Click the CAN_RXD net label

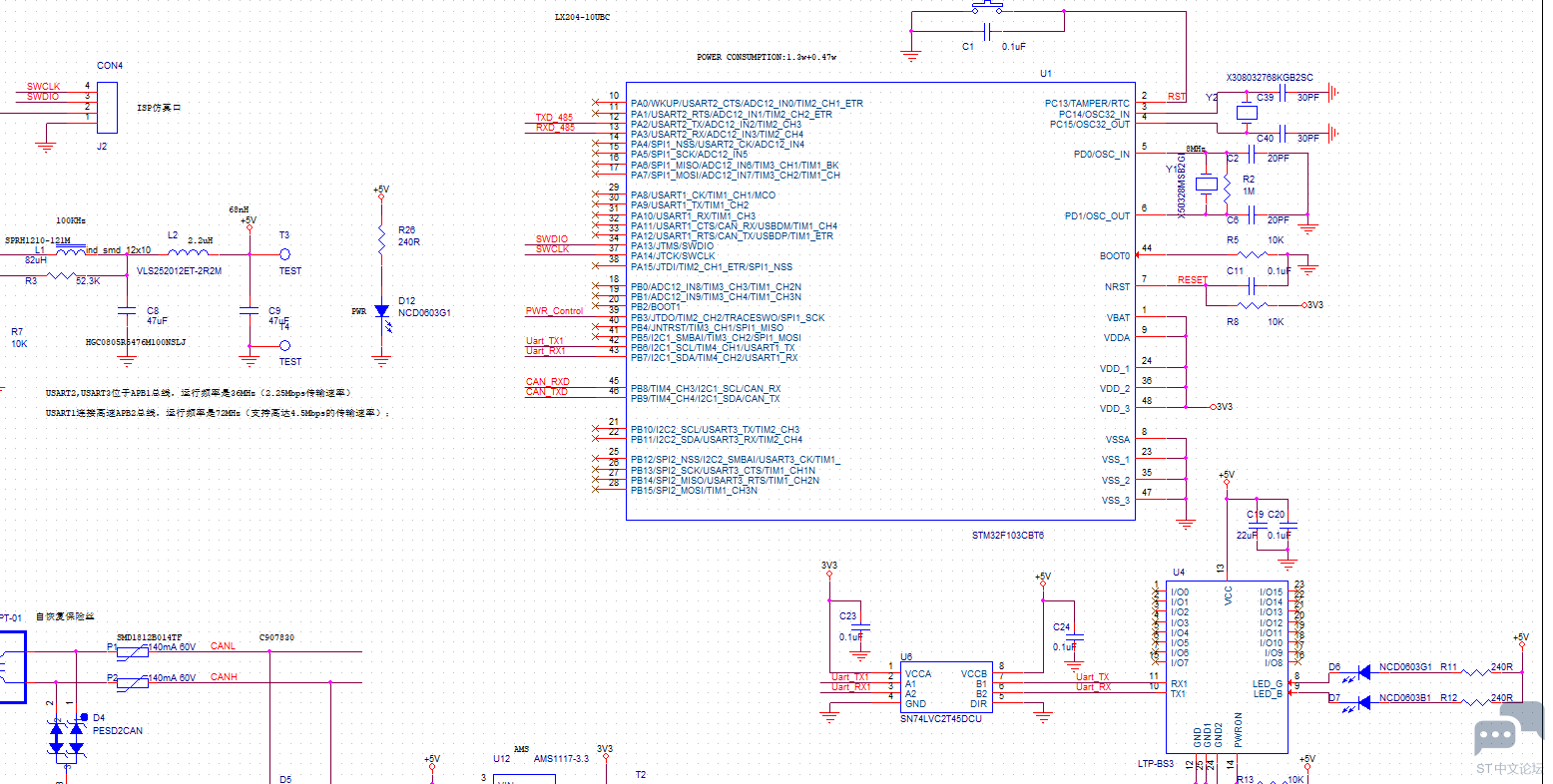pos(548,382)
